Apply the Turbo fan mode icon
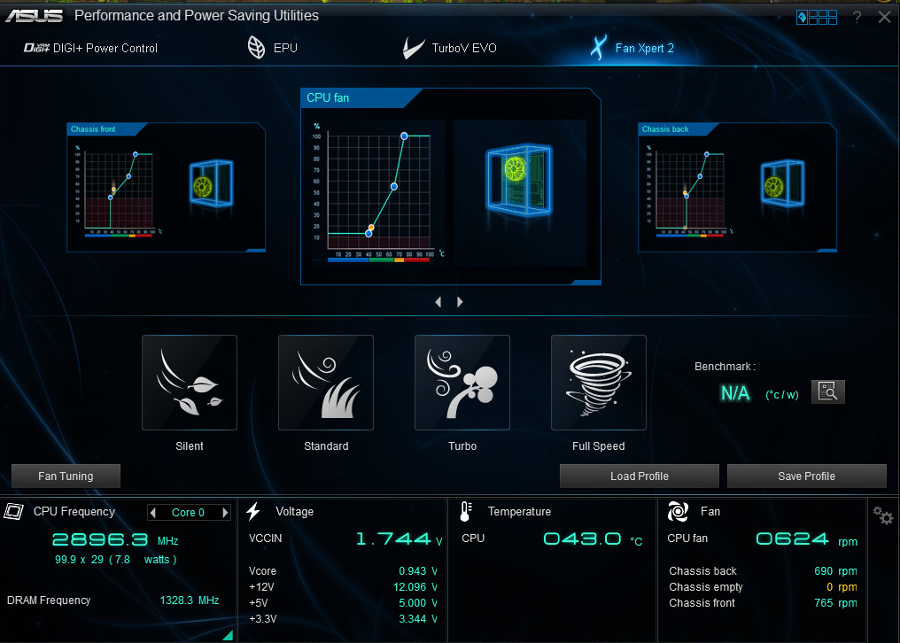The image size is (900, 643). pos(462,383)
